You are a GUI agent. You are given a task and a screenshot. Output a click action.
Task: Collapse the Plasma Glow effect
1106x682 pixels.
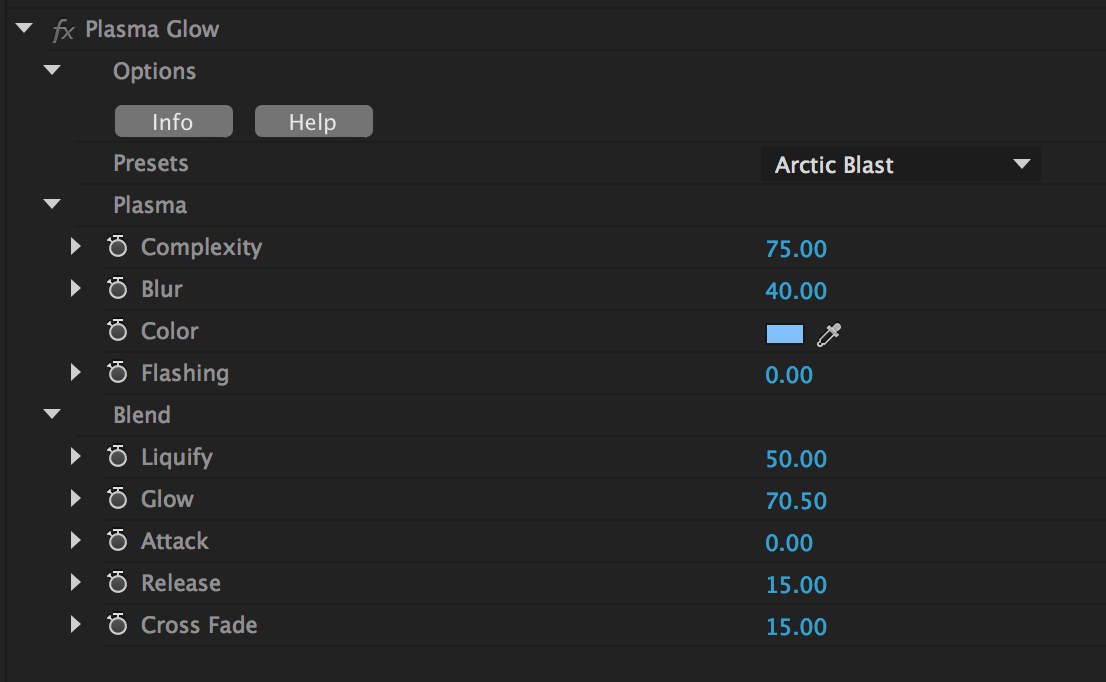tap(25, 29)
